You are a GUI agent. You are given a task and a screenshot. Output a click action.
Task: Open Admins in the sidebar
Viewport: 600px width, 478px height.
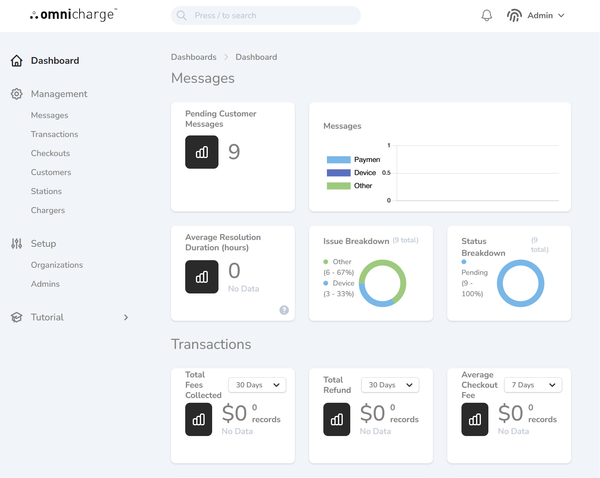(x=45, y=284)
